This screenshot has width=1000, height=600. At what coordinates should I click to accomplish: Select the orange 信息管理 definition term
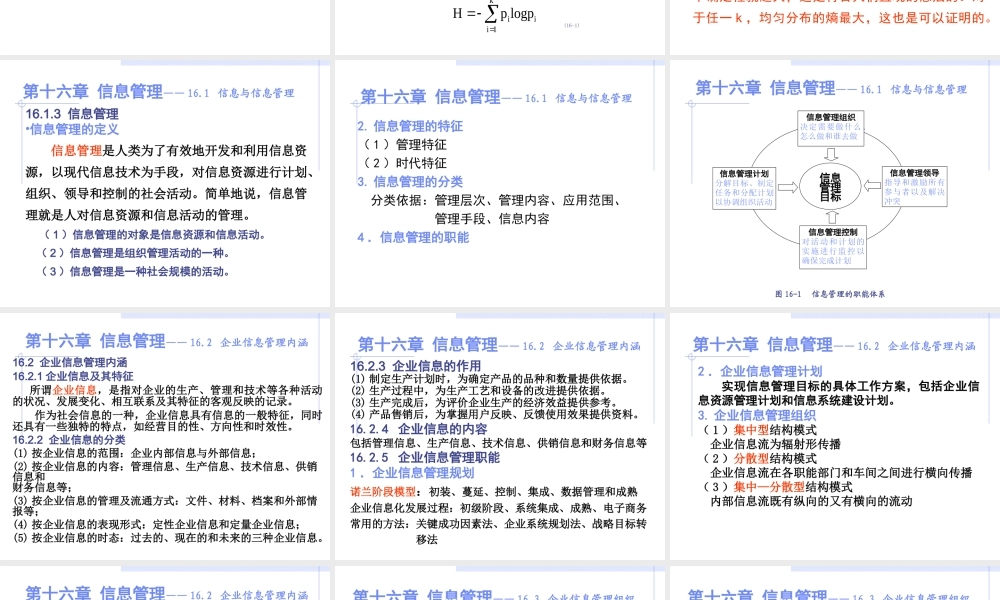point(78,151)
